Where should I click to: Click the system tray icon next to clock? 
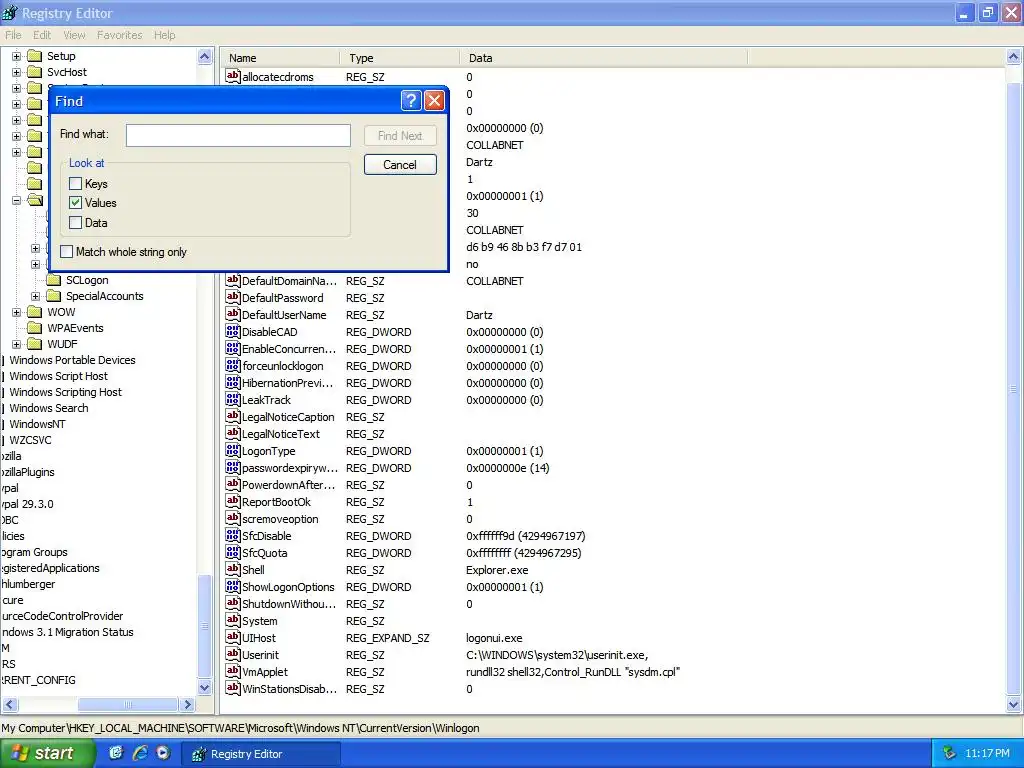click(x=950, y=753)
